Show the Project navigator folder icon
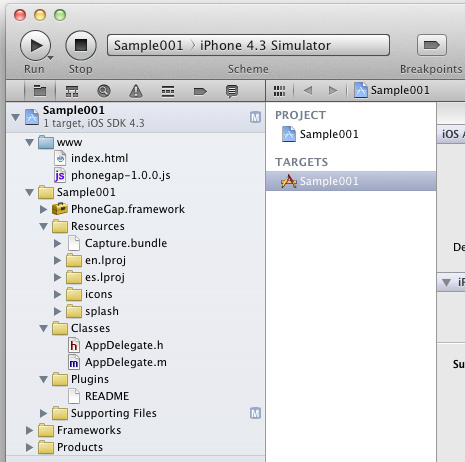The width and height of the screenshot is (465, 462). [x=40, y=91]
